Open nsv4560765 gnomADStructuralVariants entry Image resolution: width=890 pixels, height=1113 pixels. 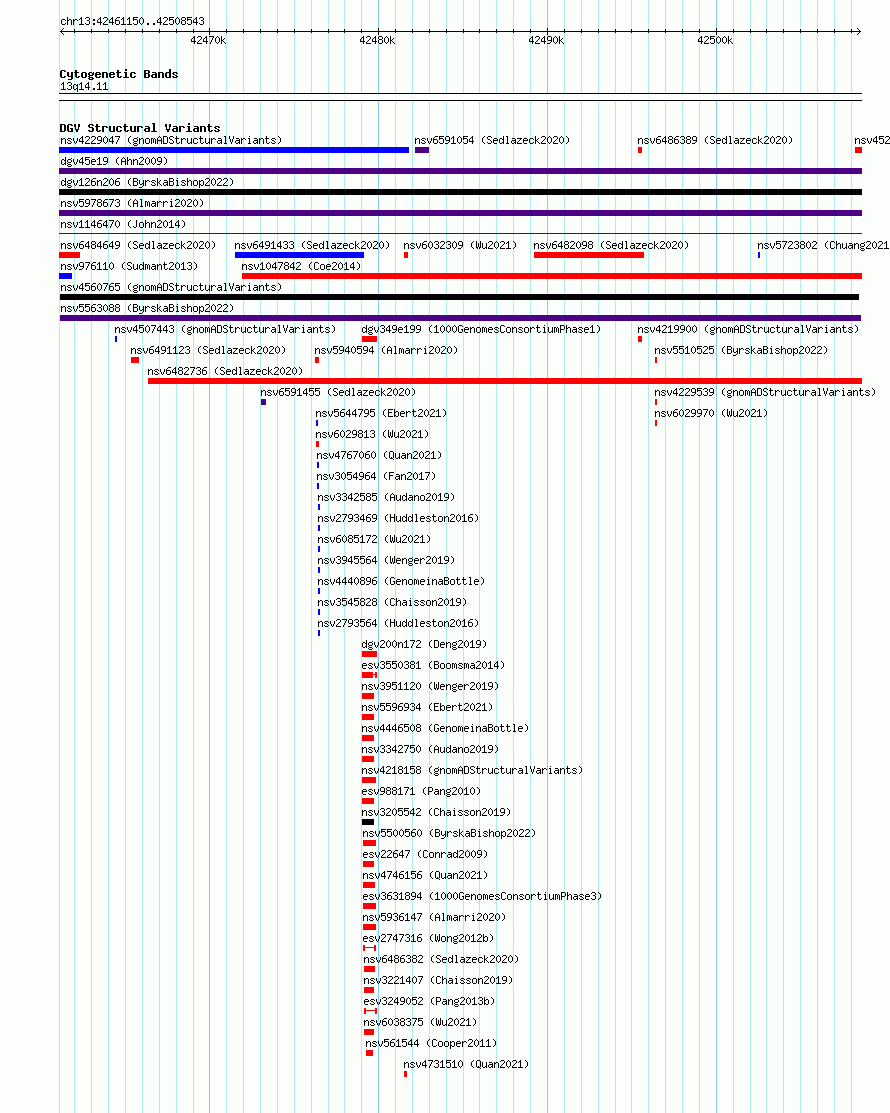point(171,287)
